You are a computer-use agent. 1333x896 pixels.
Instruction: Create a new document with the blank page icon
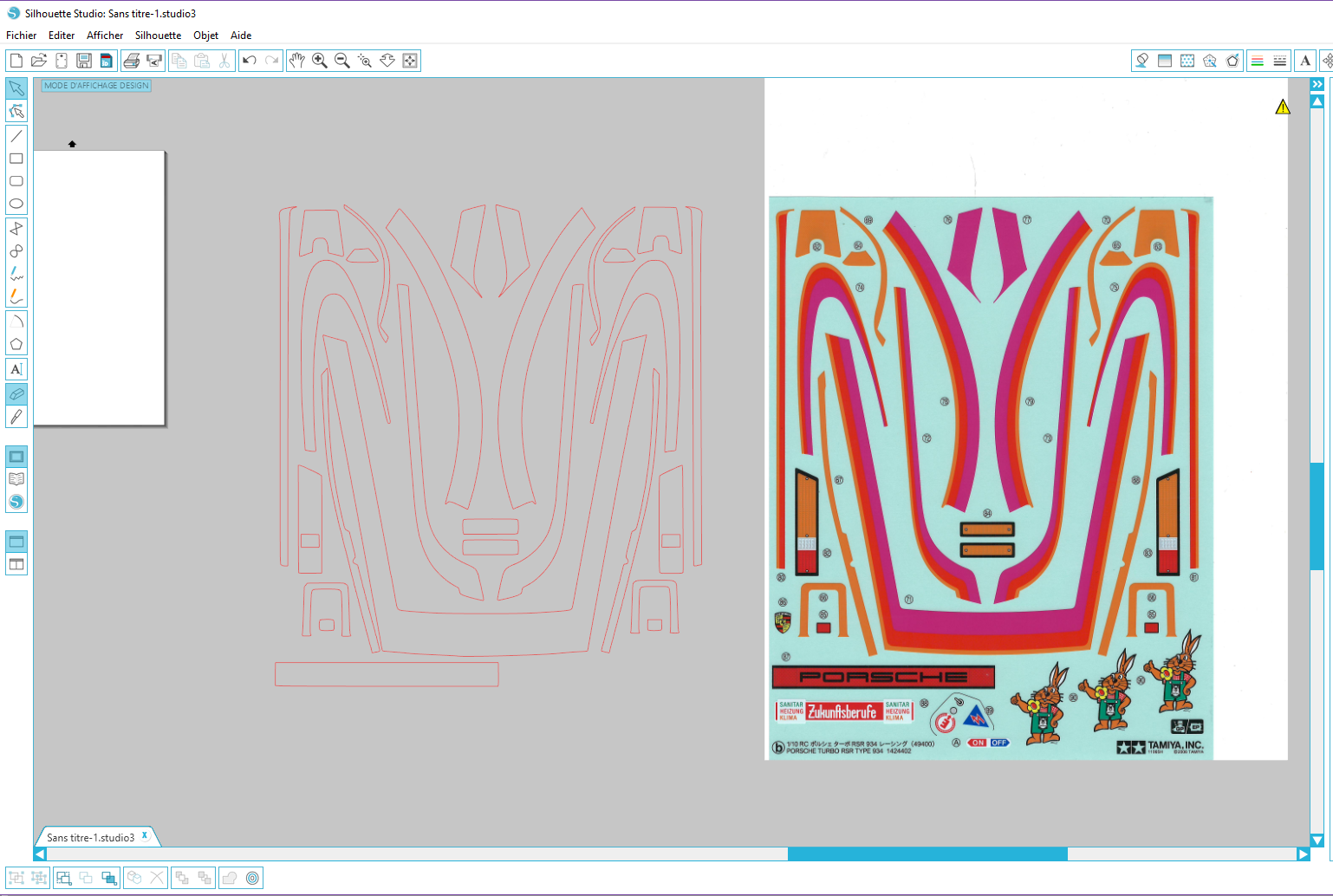click(16, 61)
